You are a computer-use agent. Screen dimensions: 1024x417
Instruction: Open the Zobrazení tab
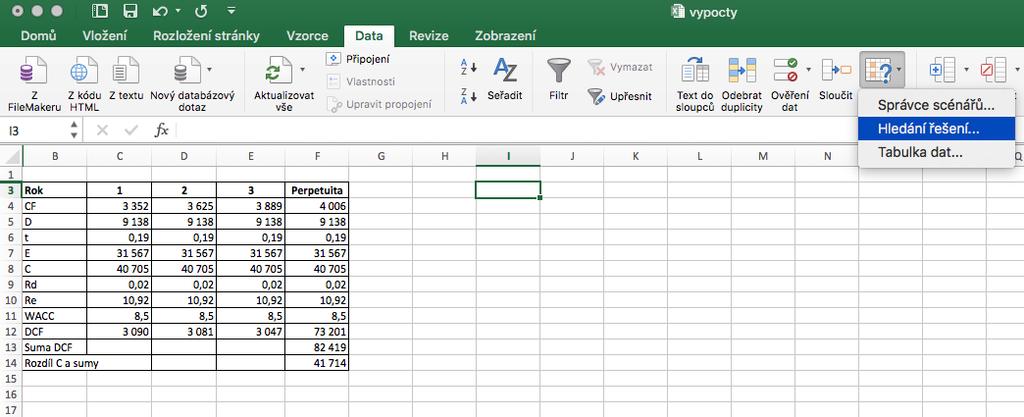point(505,36)
